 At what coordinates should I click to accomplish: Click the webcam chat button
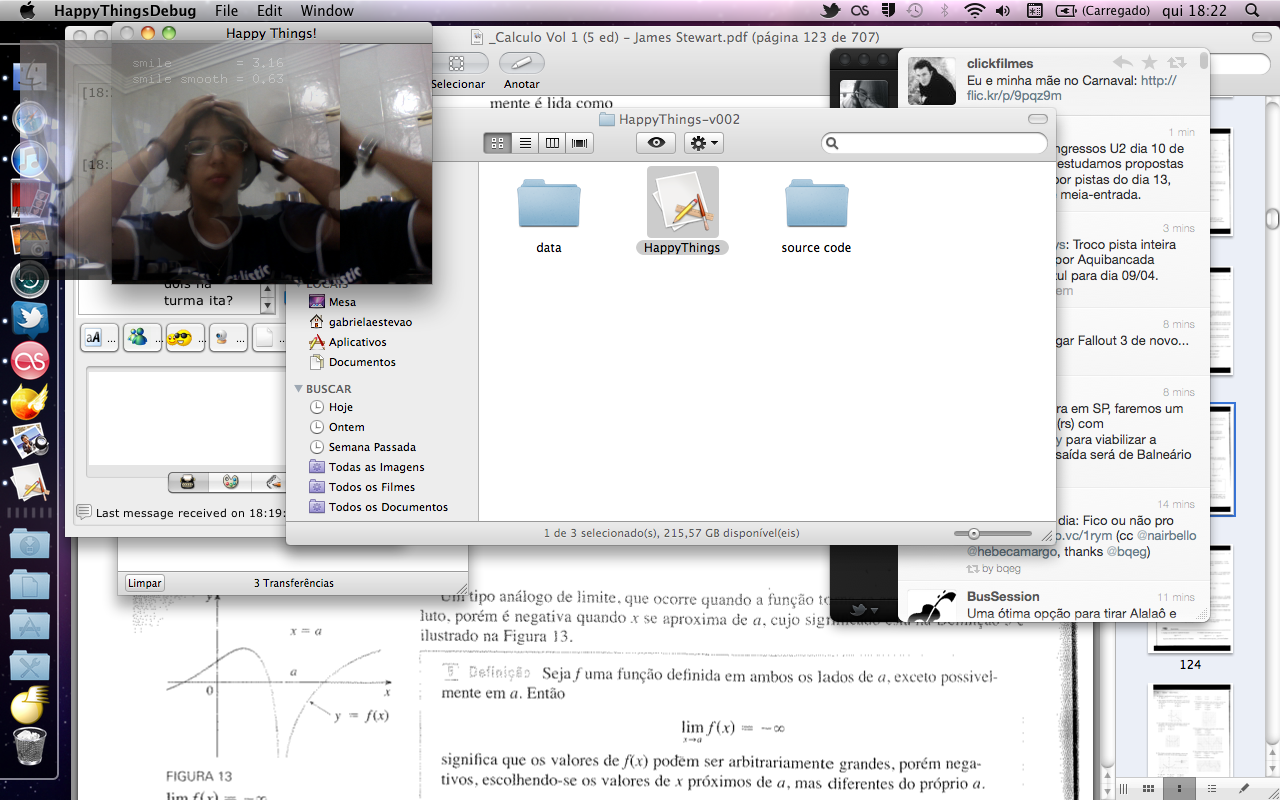pos(228,338)
